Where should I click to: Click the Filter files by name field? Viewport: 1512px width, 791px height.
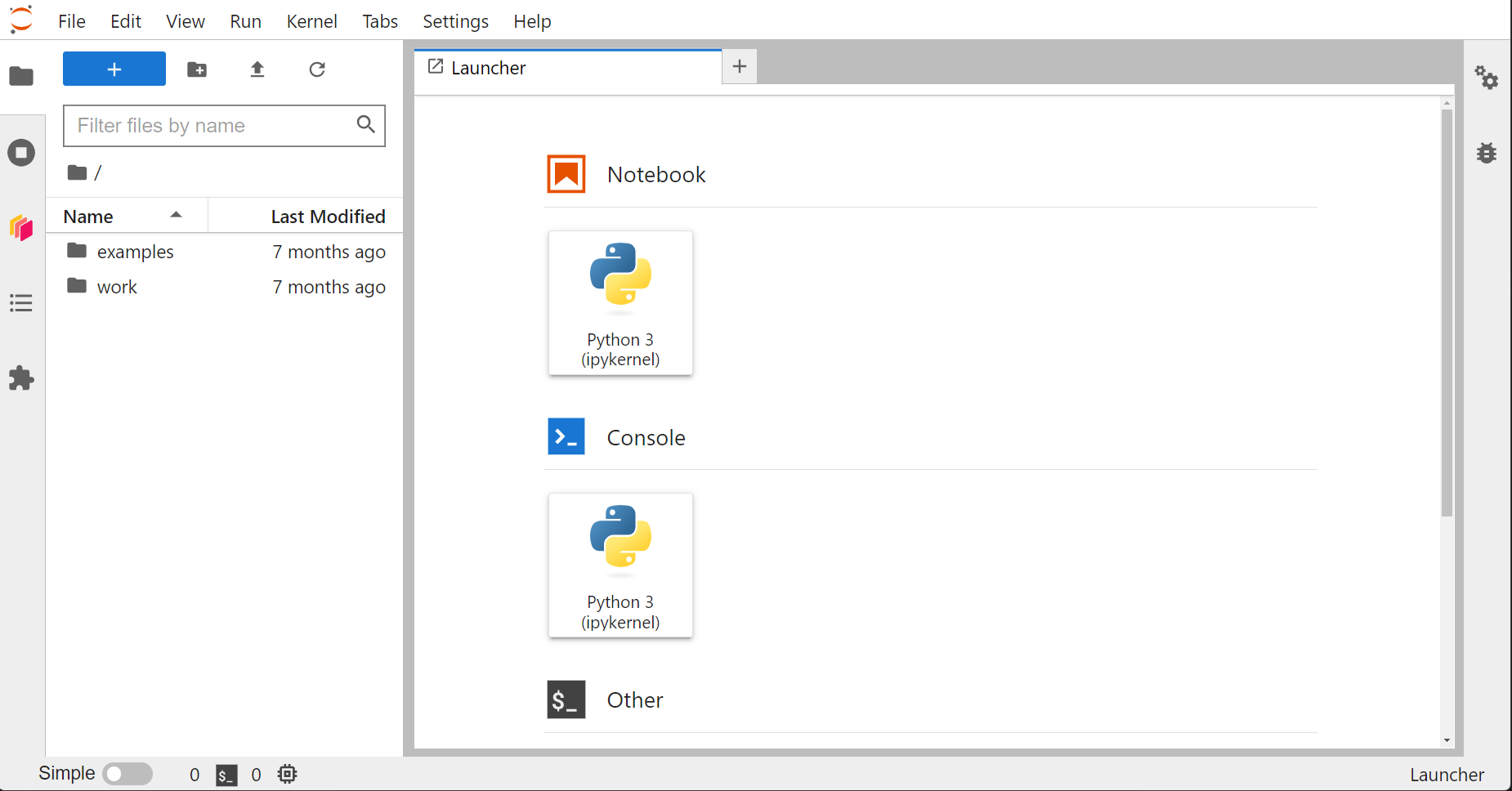pos(212,126)
